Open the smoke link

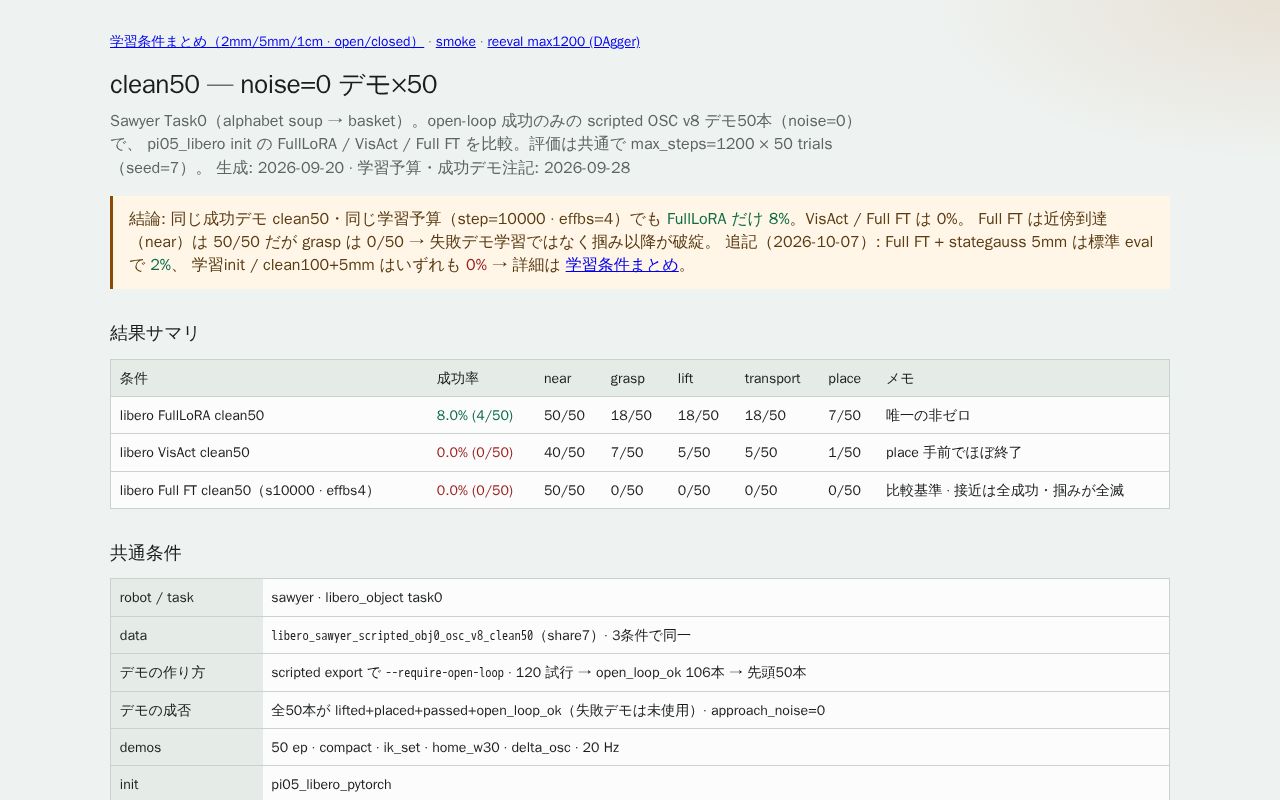456,42
